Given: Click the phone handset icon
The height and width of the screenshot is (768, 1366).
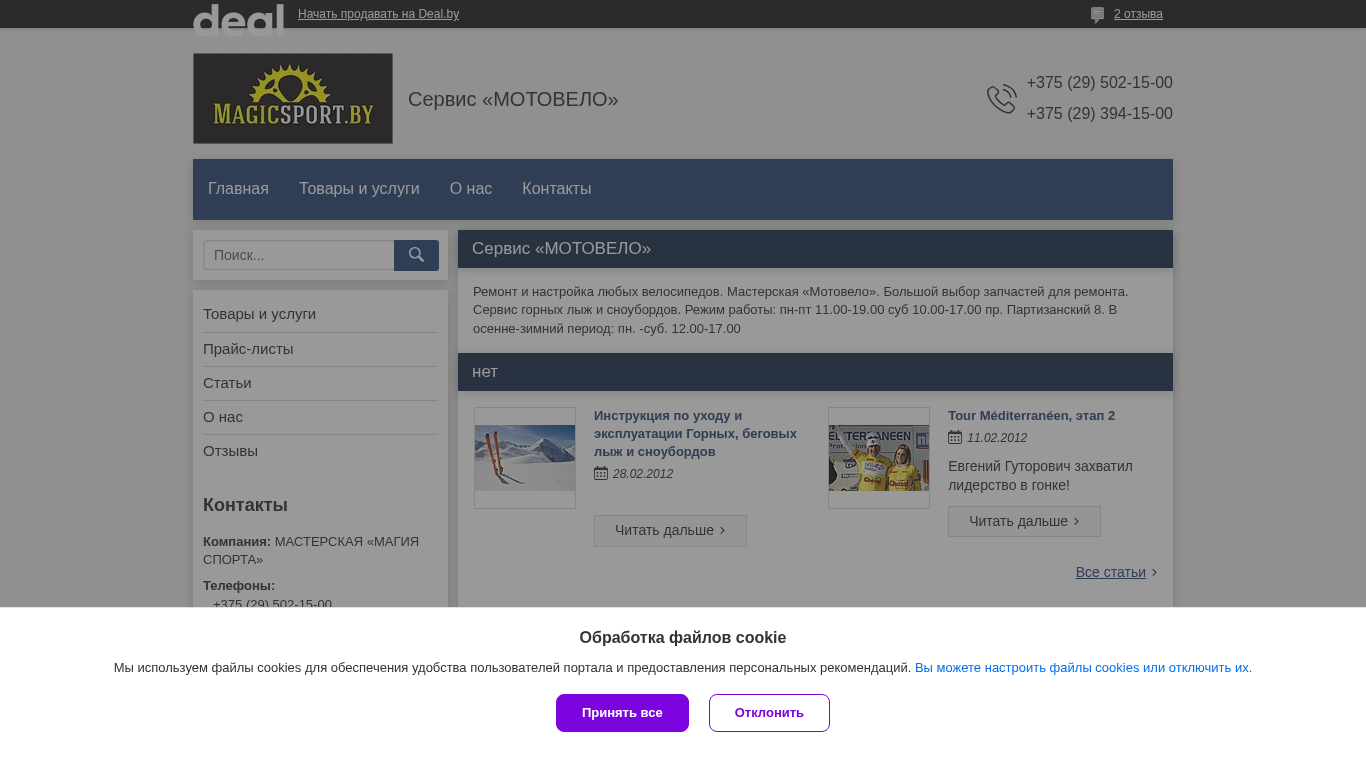Looking at the screenshot, I should (1001, 99).
